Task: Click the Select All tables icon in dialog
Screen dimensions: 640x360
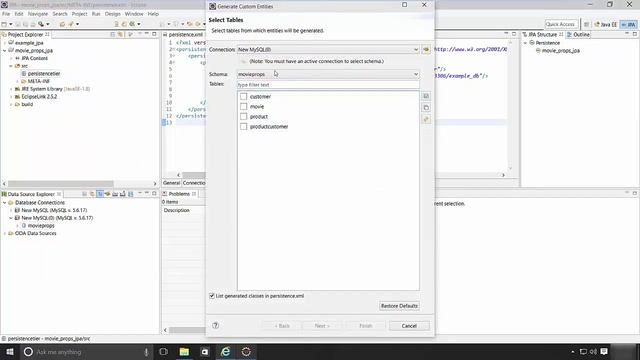Action: click(426, 96)
